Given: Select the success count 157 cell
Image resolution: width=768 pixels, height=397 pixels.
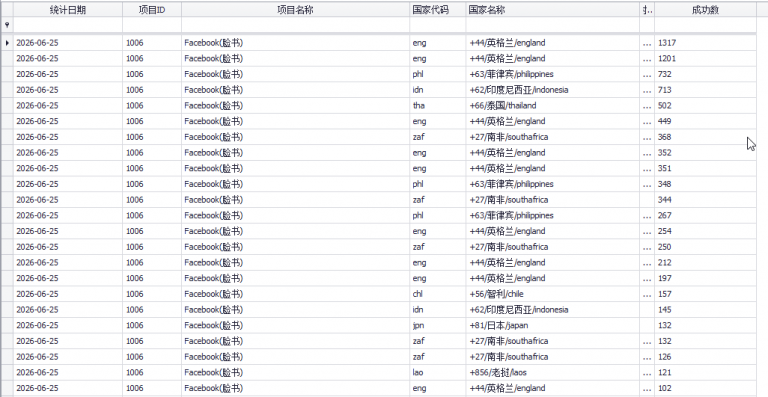Looking at the screenshot, I should (x=705, y=294).
